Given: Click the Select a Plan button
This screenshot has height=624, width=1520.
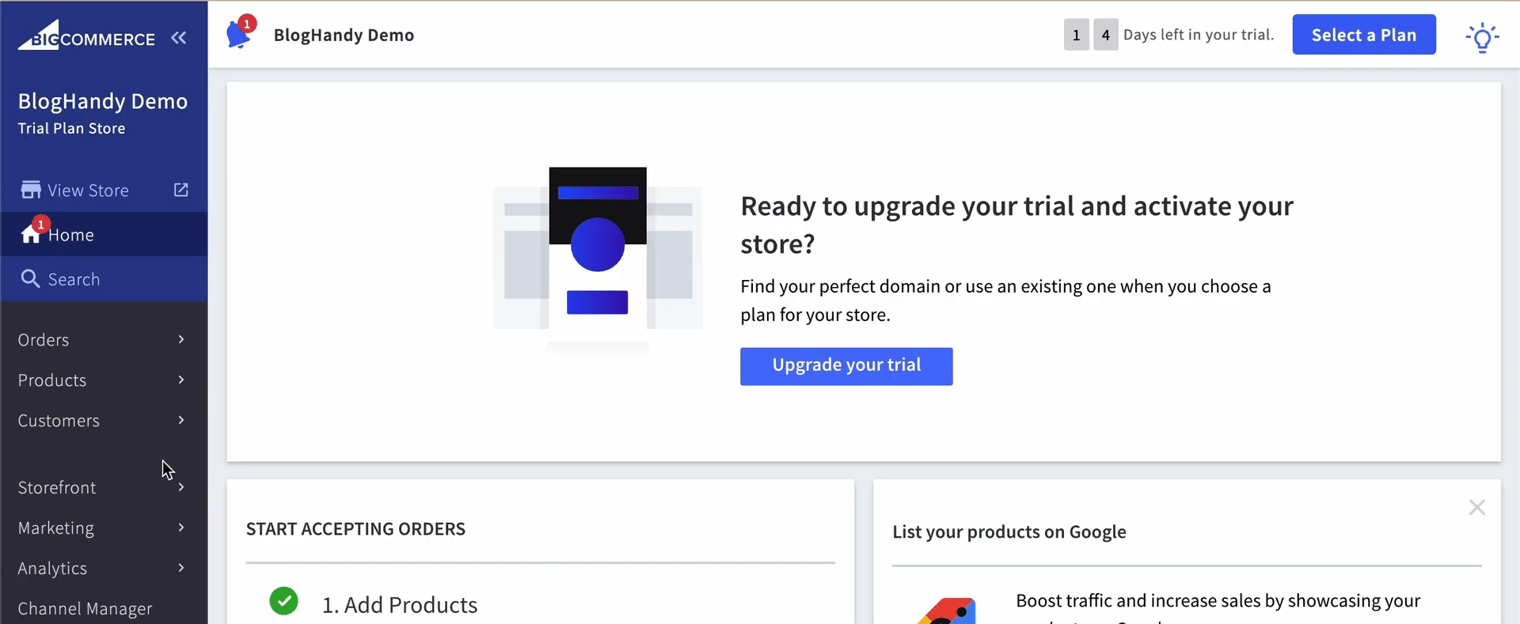Looking at the screenshot, I should coord(1364,35).
